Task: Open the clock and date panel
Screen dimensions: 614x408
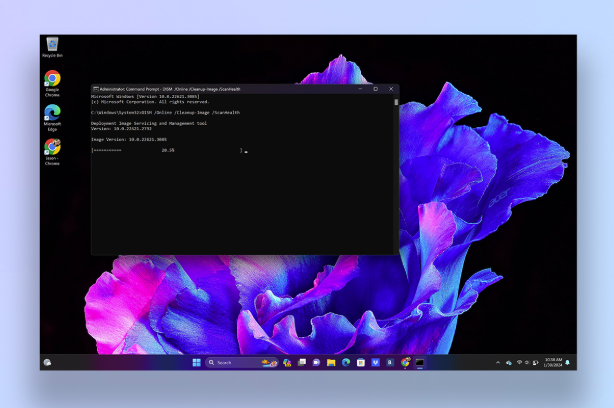Action: (x=553, y=362)
